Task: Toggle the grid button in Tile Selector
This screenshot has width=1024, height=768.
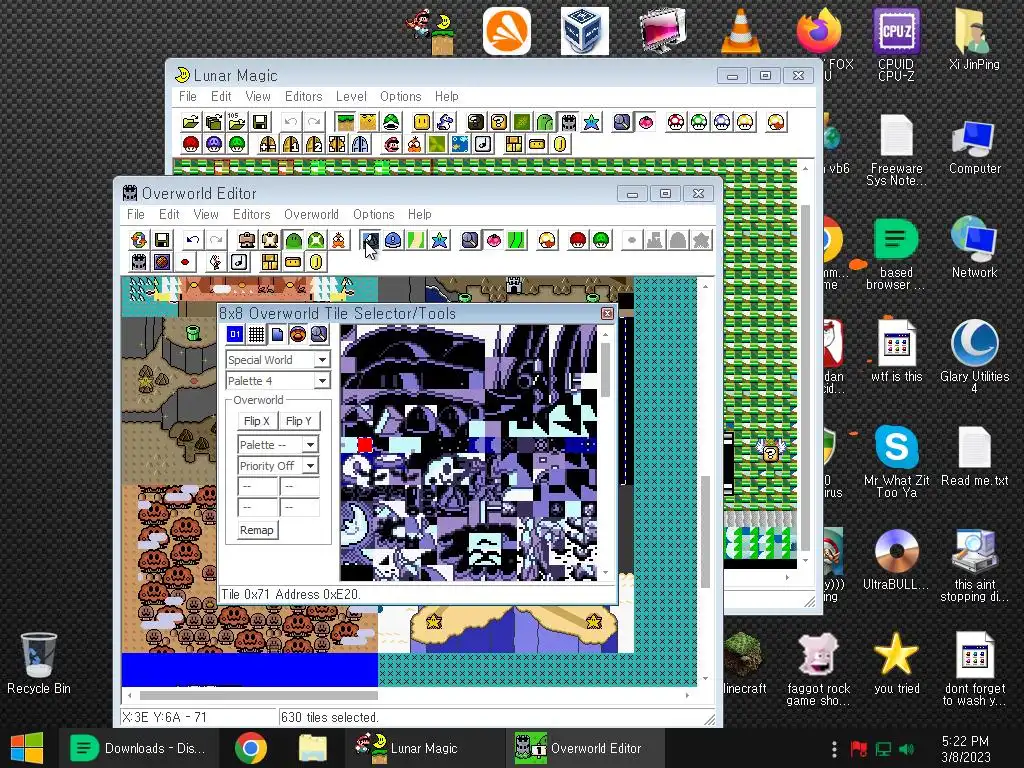Action: click(x=256, y=335)
